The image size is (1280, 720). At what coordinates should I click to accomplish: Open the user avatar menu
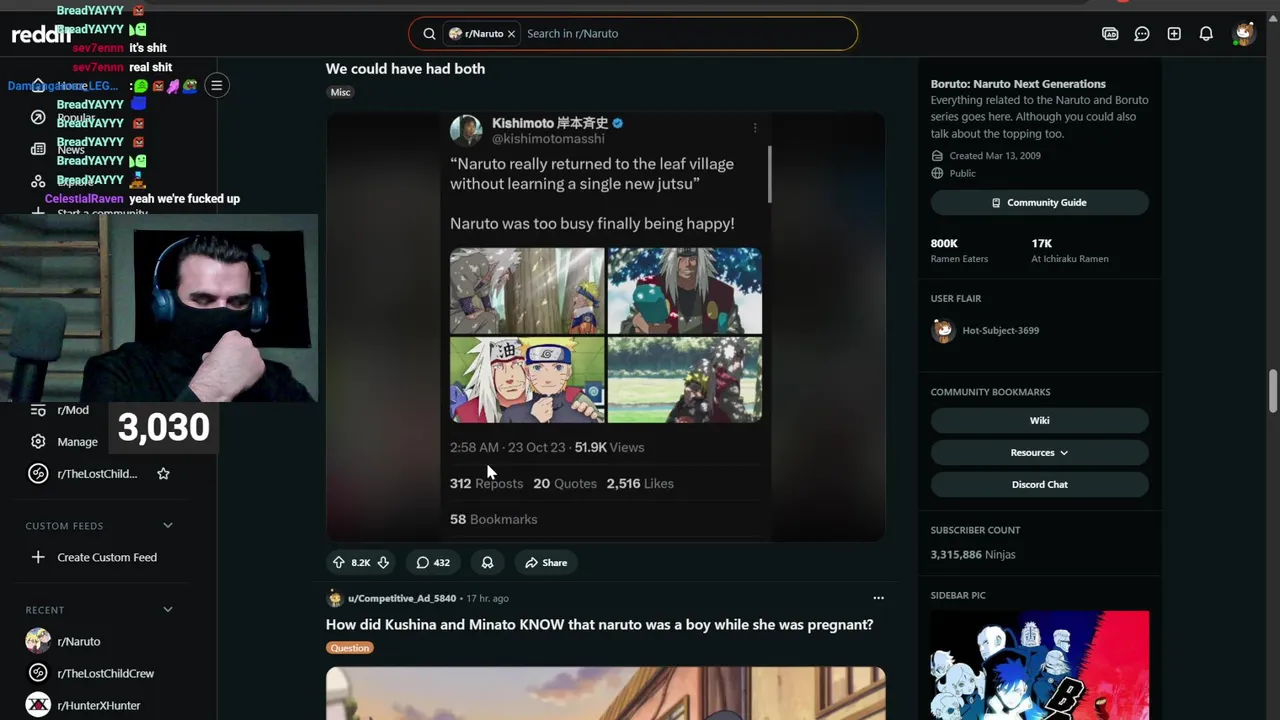tap(1243, 33)
